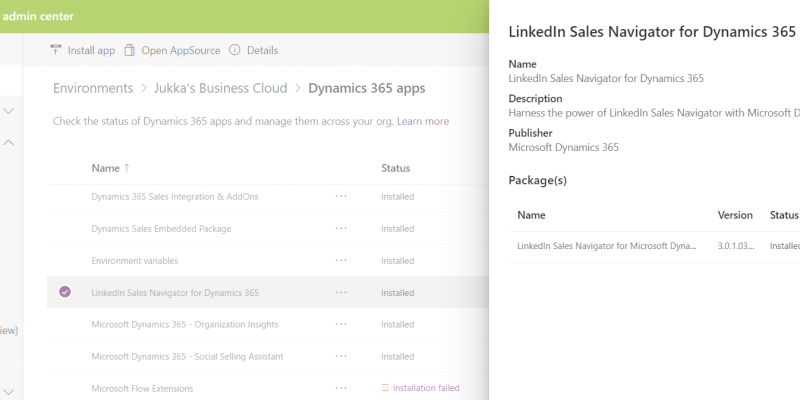Click the Name header in Packages table
The image size is (800, 400).
click(531, 215)
